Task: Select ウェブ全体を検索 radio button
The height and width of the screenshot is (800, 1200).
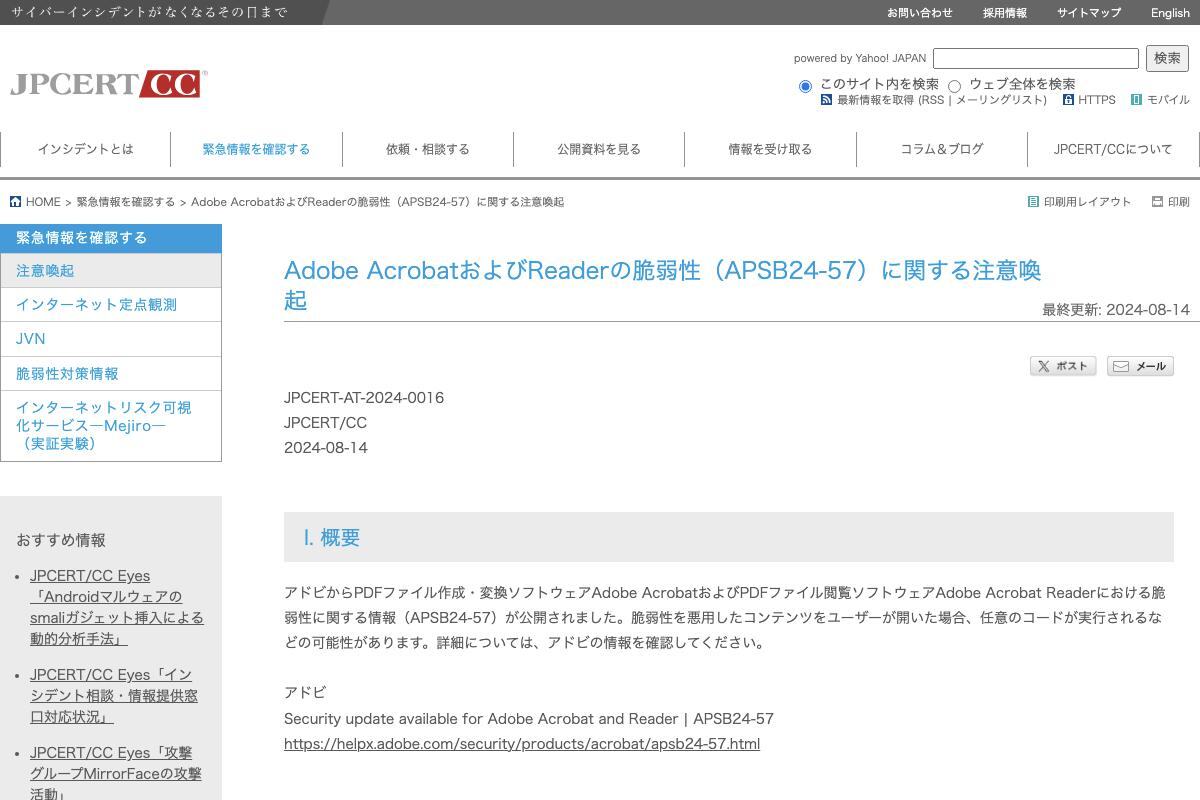Action: [954, 86]
